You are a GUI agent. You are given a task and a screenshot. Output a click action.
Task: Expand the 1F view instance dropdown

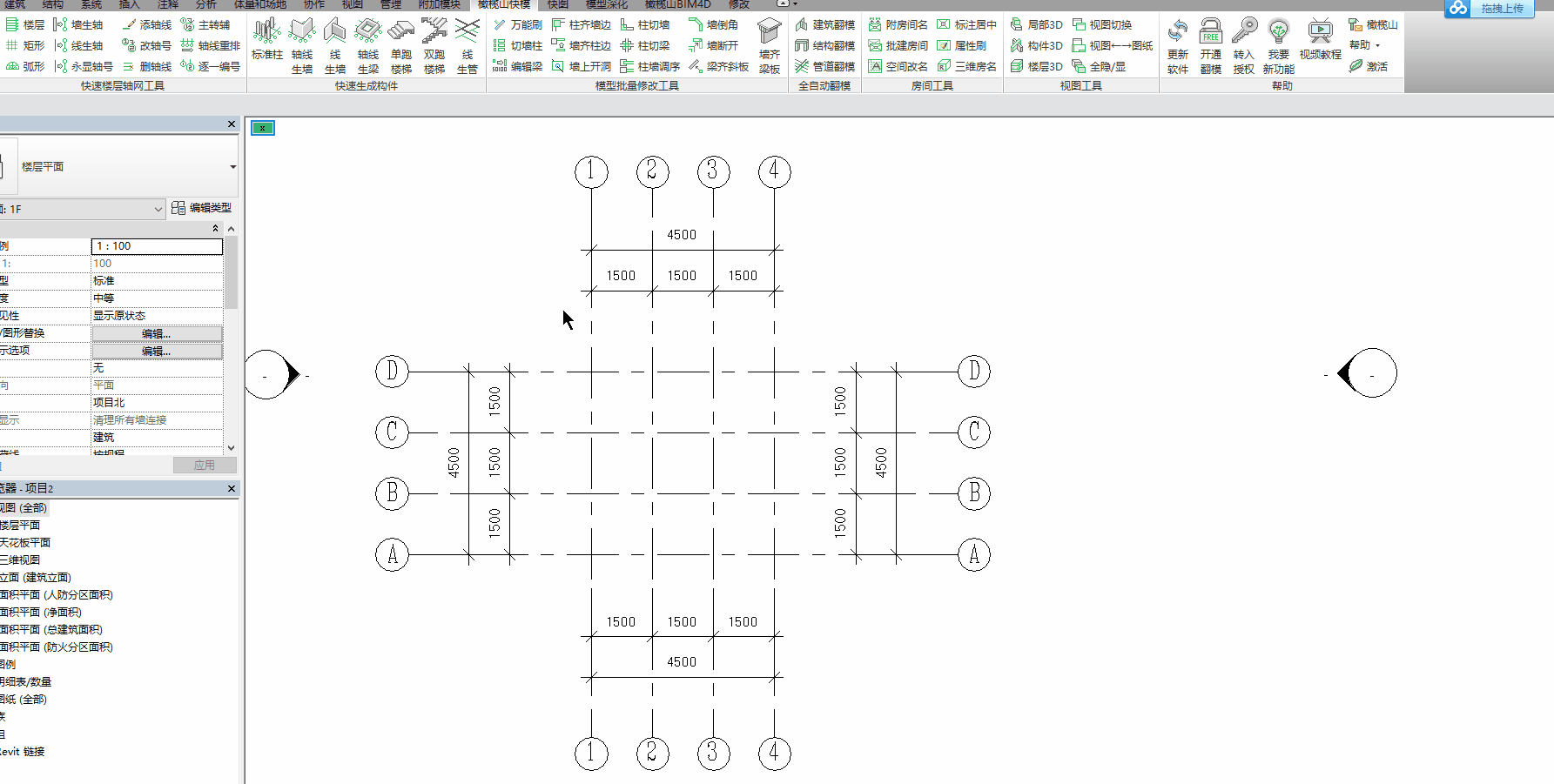coord(158,209)
